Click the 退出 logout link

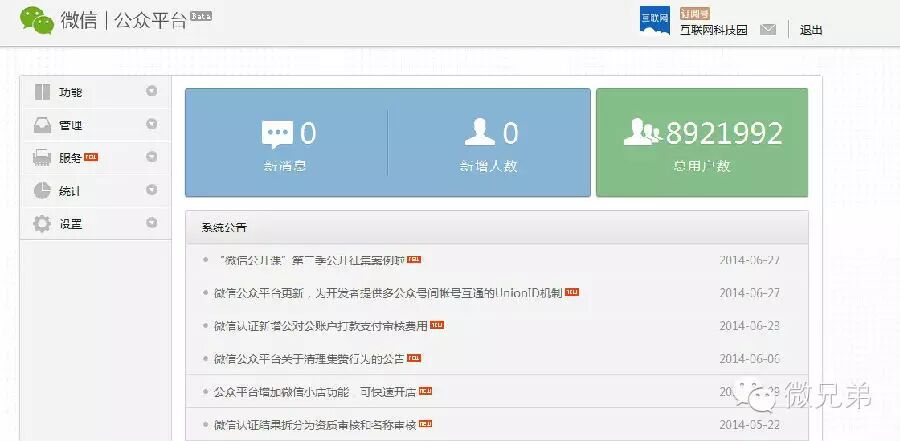tap(811, 30)
